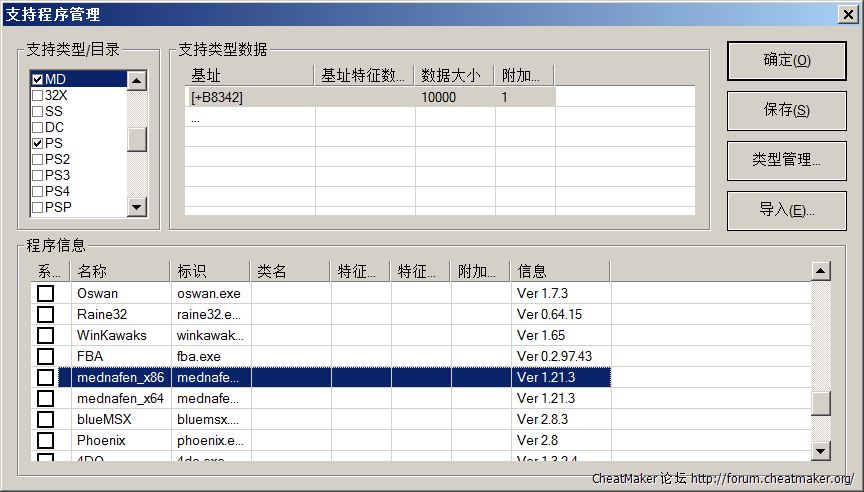Click the 基址 column header
This screenshot has height=492, width=864.
pos(248,76)
